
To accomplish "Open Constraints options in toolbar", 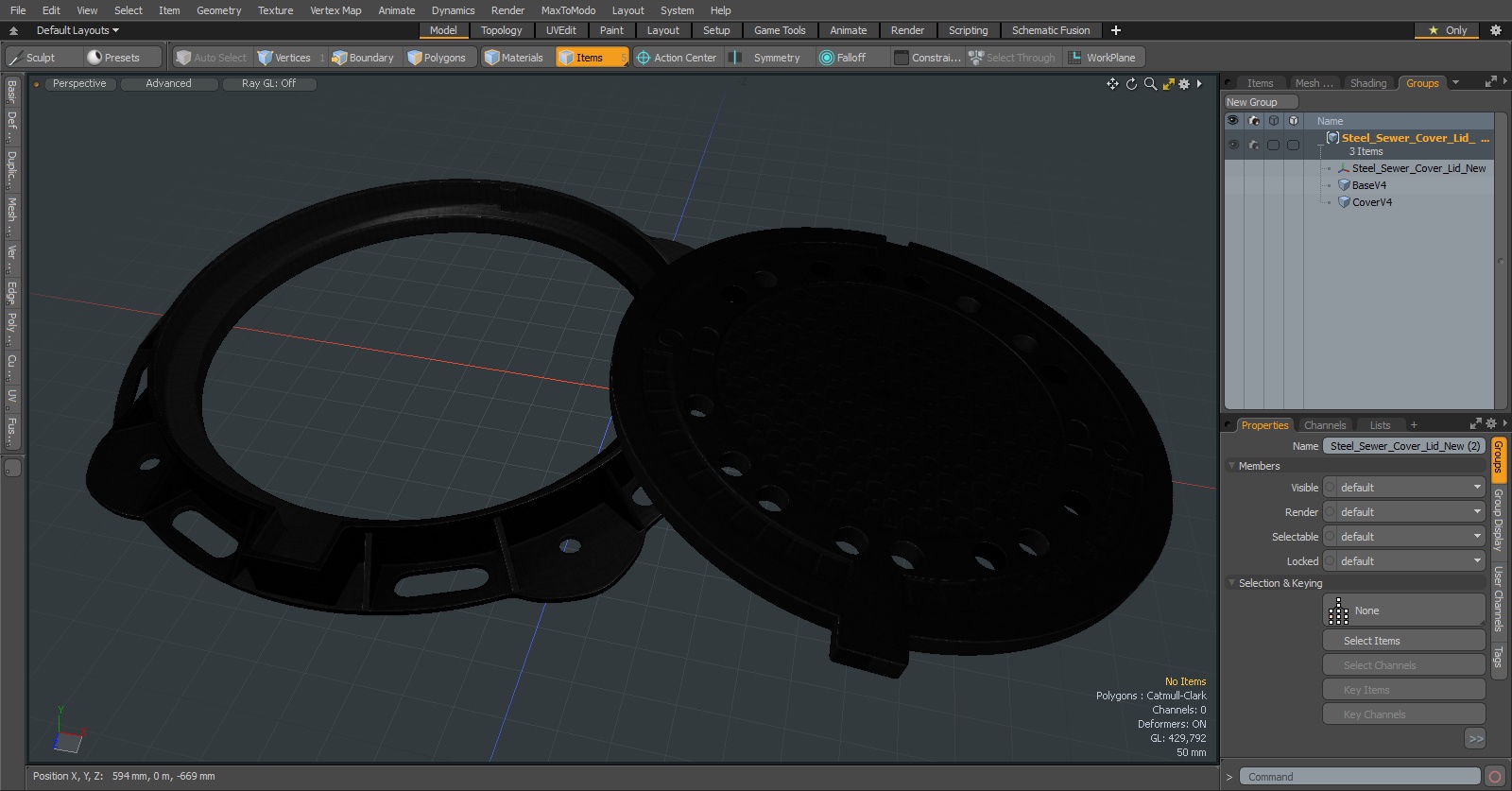I will [928, 58].
